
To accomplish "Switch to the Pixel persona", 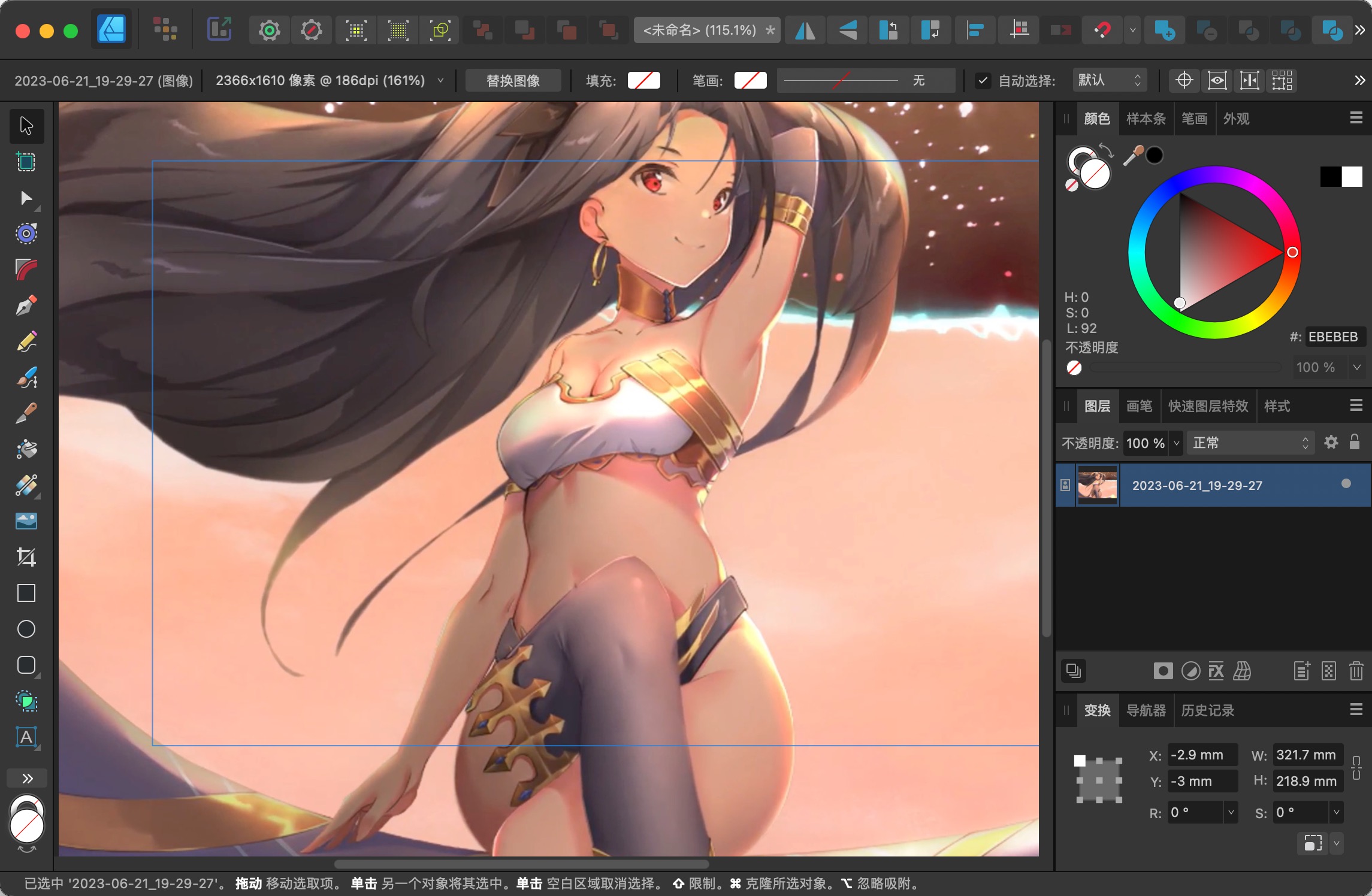I will (x=165, y=30).
